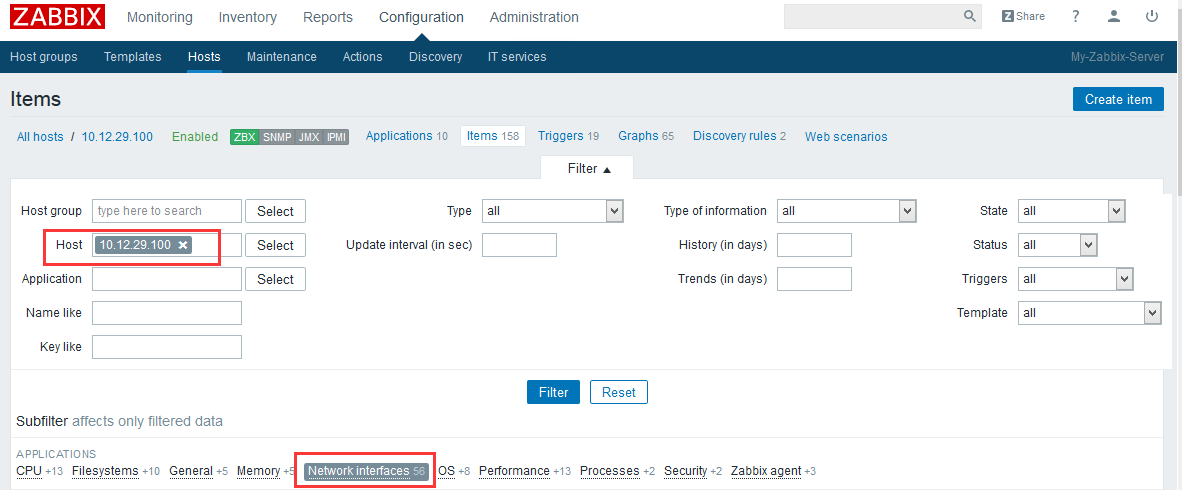Image resolution: width=1182 pixels, height=490 pixels.
Task: Open the Monitoring menu
Action: pyautogui.click(x=160, y=17)
